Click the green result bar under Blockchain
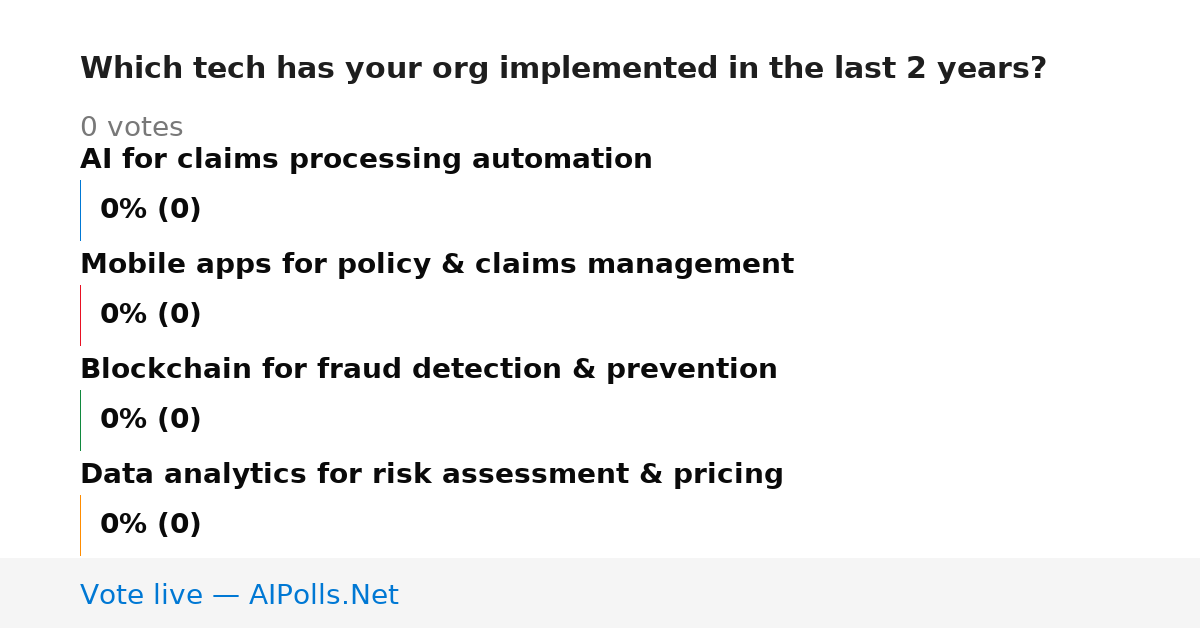Viewport: 1200px width, 628px height. click(x=80, y=420)
